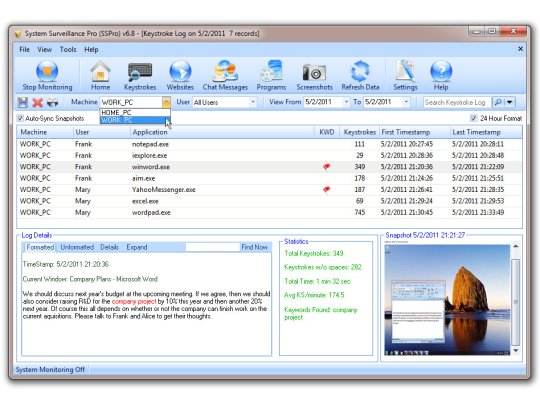Screen dimensions: 540x405
Task: Click the keyword flag in YahooMessenger.exe row
Action: (x=326, y=189)
